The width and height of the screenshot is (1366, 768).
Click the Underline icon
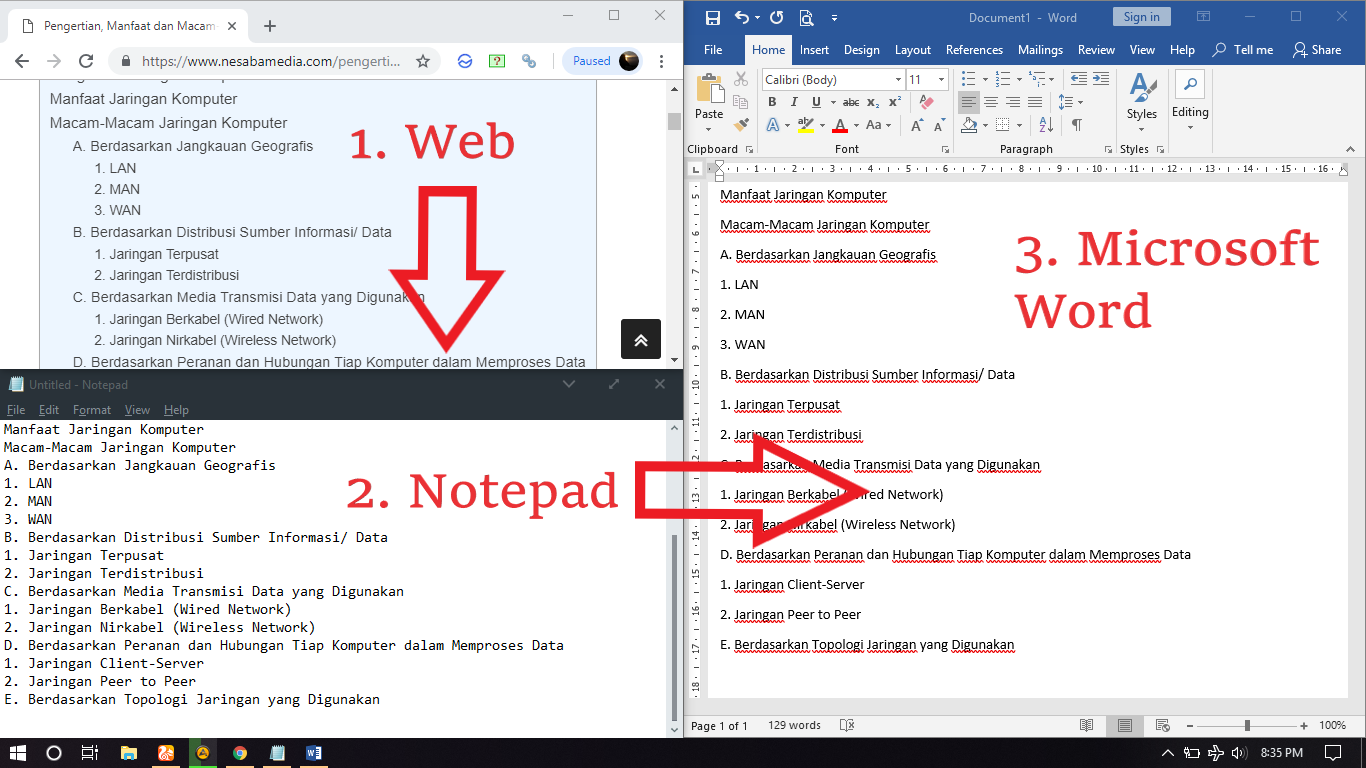pyautogui.click(x=815, y=102)
